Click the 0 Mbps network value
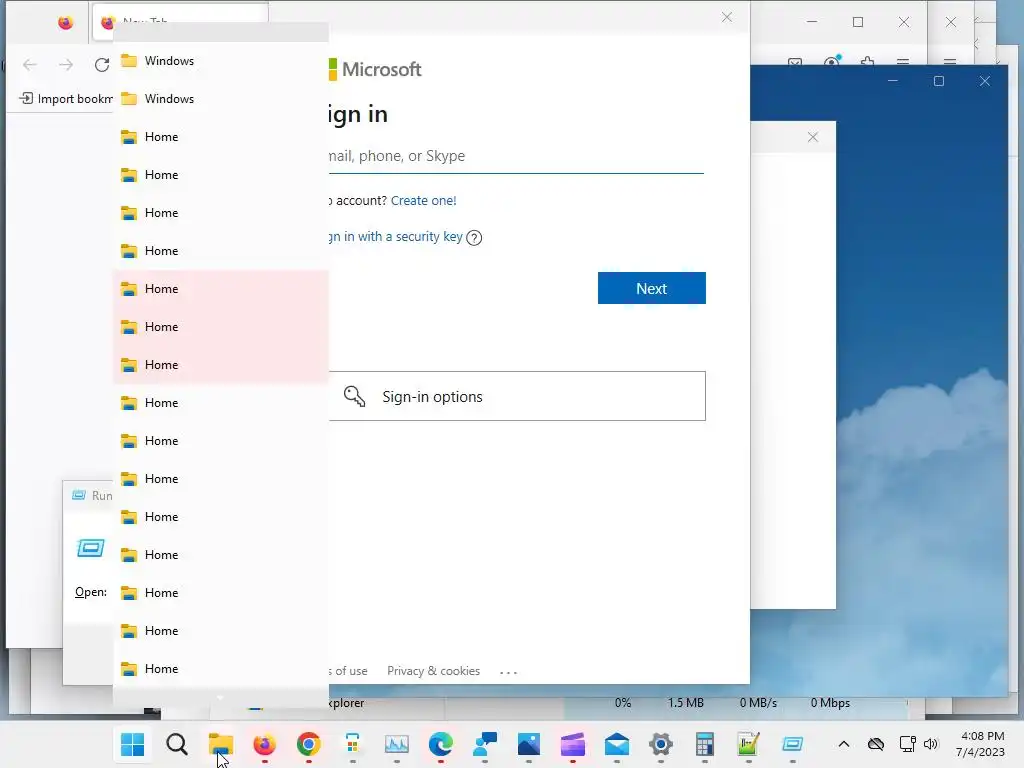Screen dimensions: 1024x768 (830, 703)
